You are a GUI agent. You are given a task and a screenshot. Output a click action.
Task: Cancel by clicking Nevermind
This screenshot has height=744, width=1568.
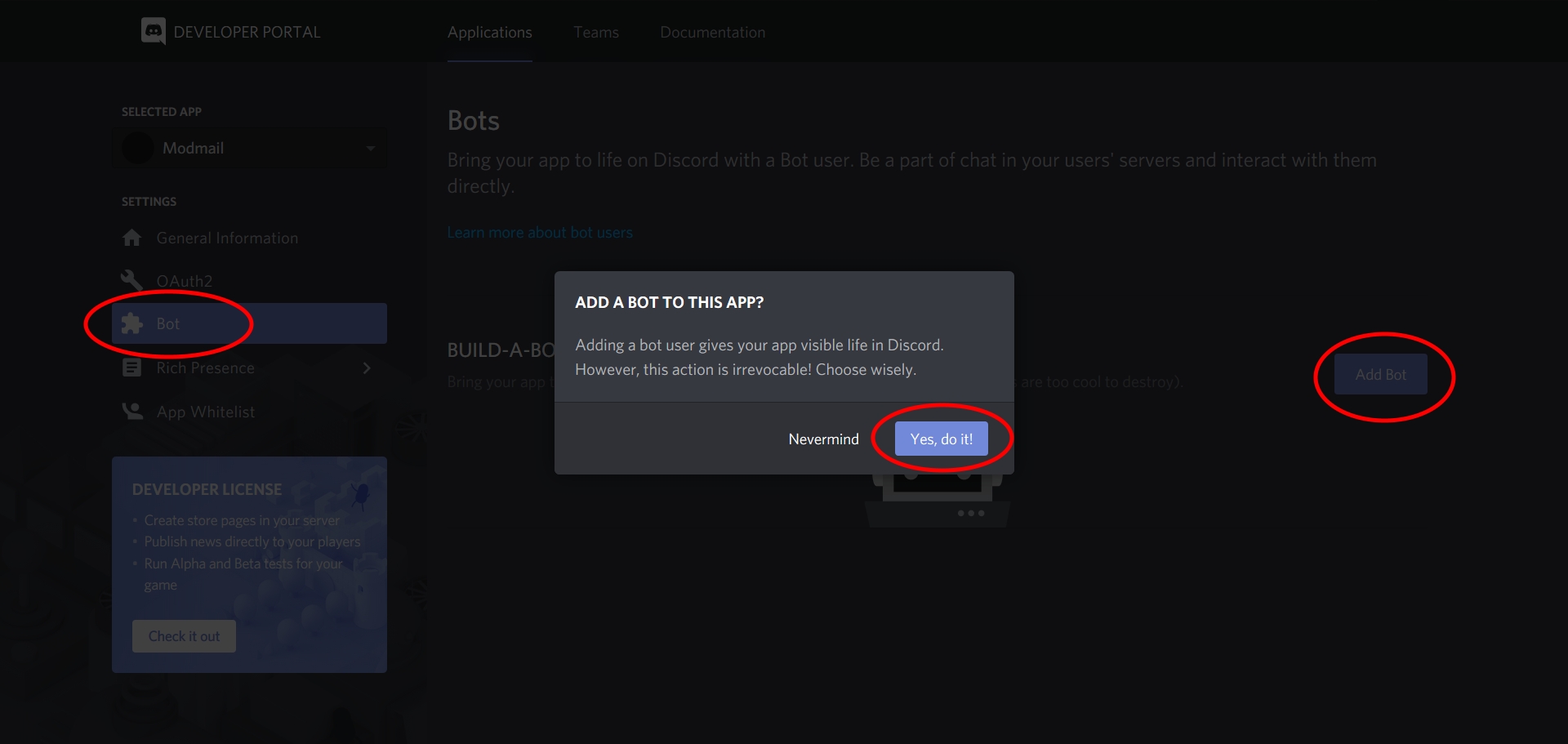pyautogui.click(x=823, y=439)
